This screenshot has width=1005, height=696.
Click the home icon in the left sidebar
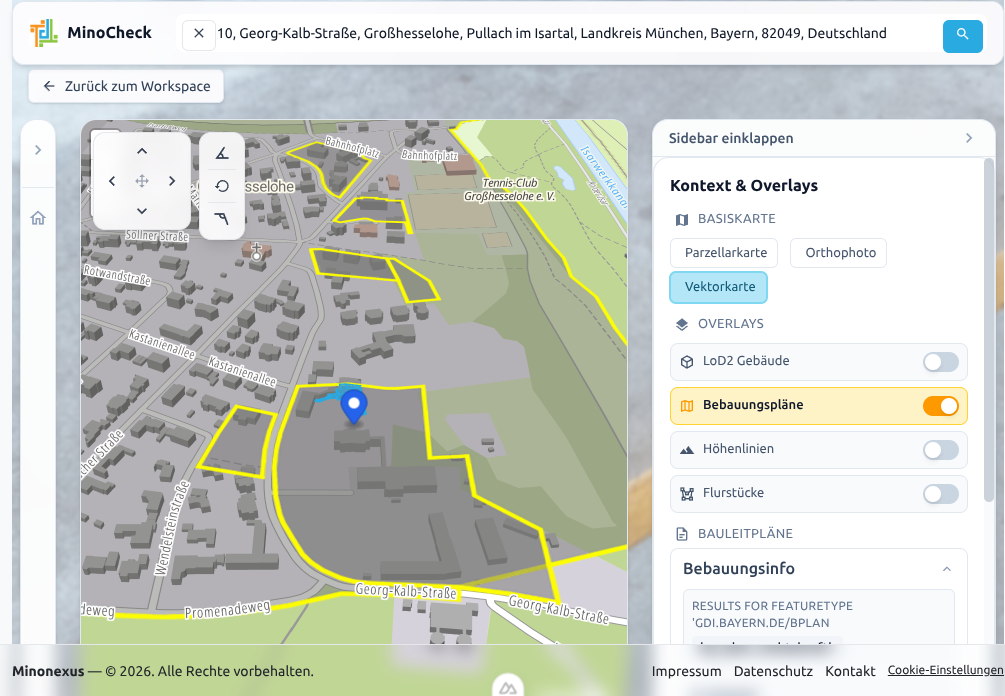pos(37,217)
